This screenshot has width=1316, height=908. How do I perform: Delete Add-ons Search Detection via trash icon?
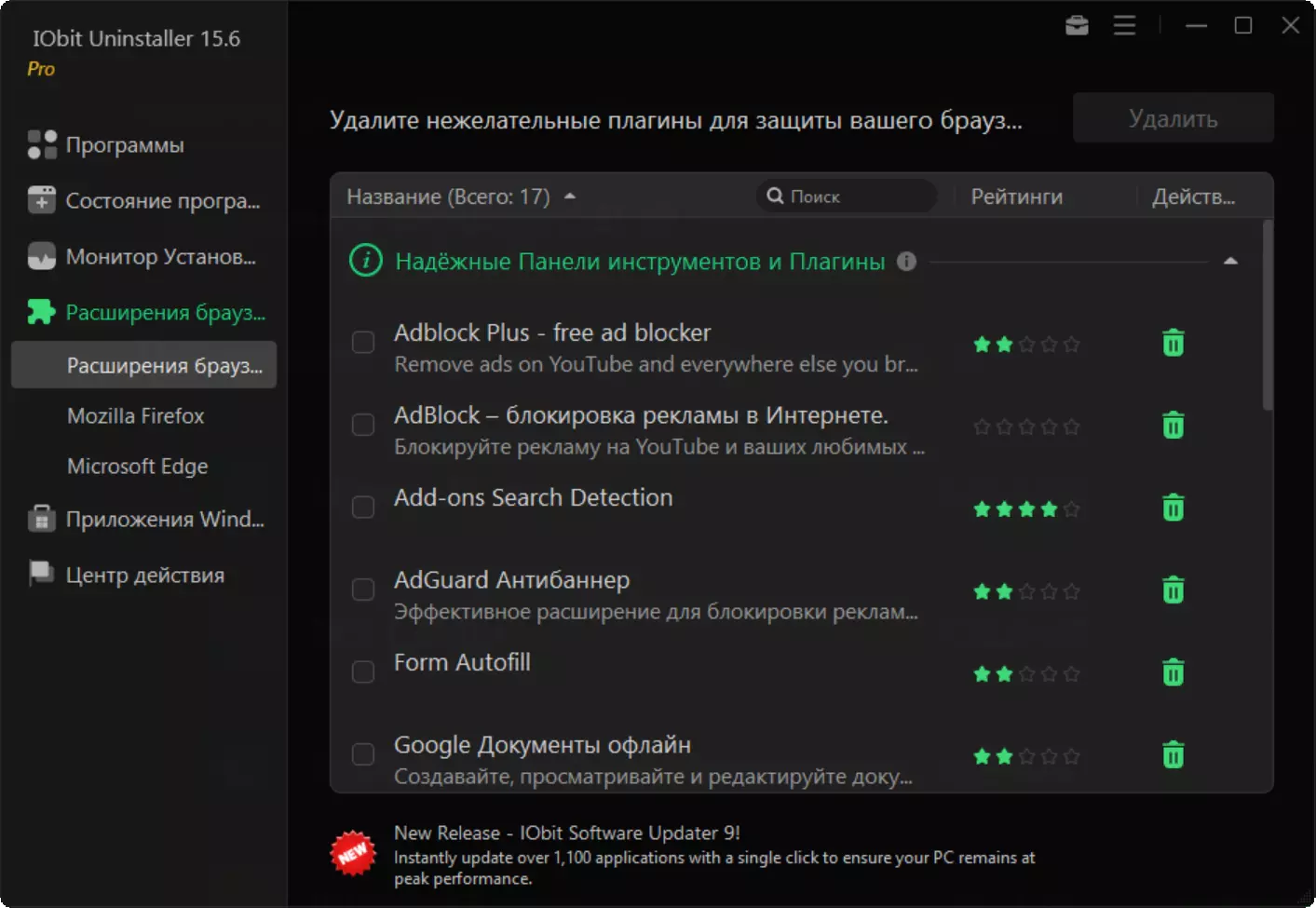point(1174,508)
